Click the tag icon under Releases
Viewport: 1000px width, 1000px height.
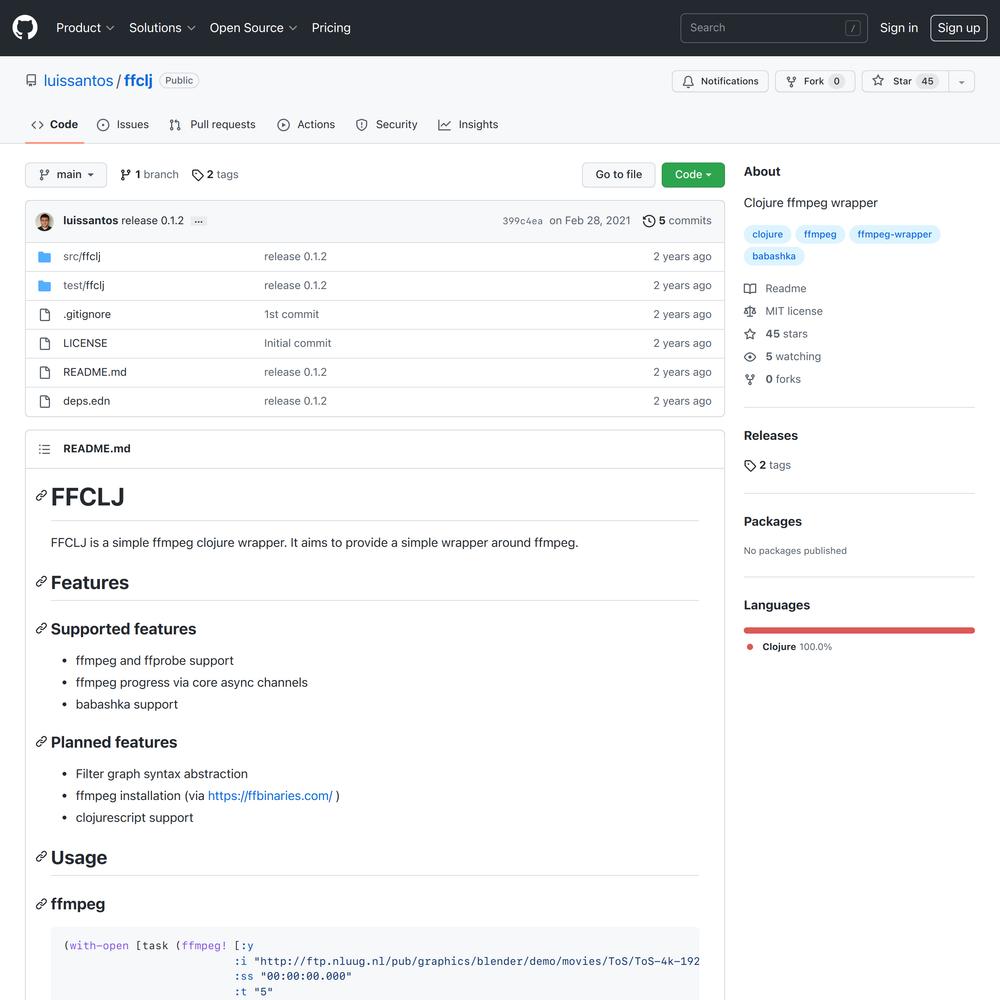point(750,466)
